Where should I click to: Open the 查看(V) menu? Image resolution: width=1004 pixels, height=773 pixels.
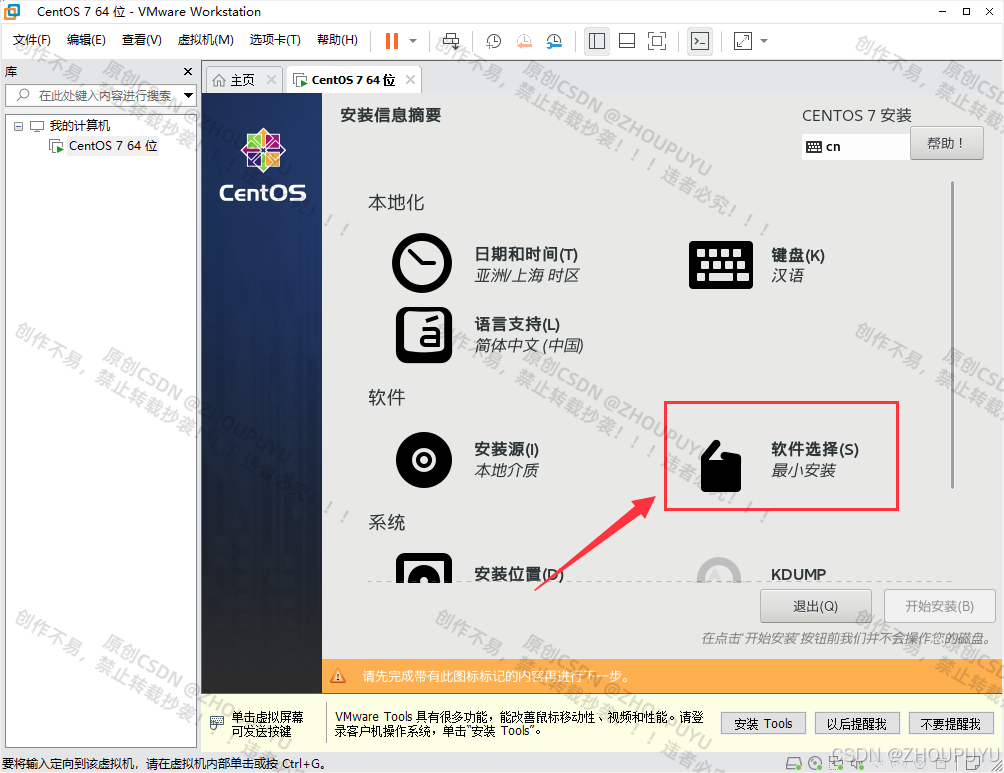[x=142, y=40]
